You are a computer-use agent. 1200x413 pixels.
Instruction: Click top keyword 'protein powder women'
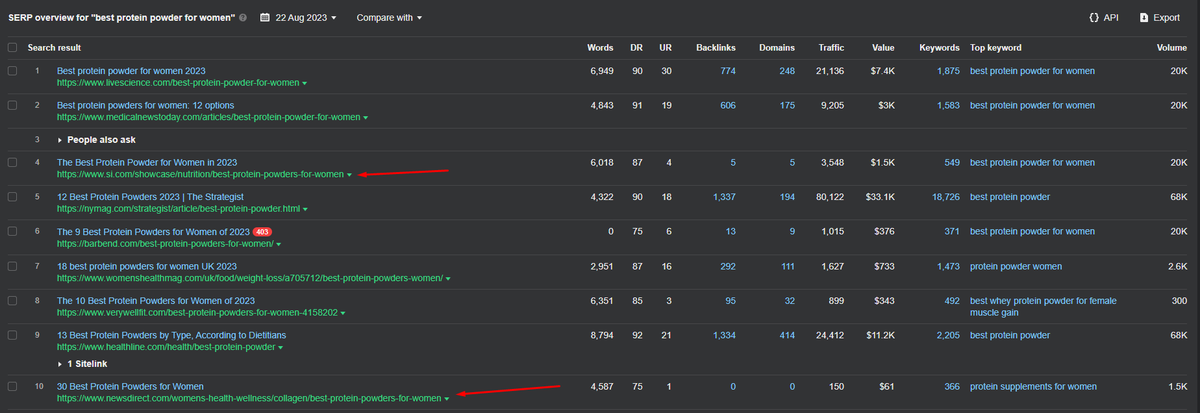[1016, 266]
